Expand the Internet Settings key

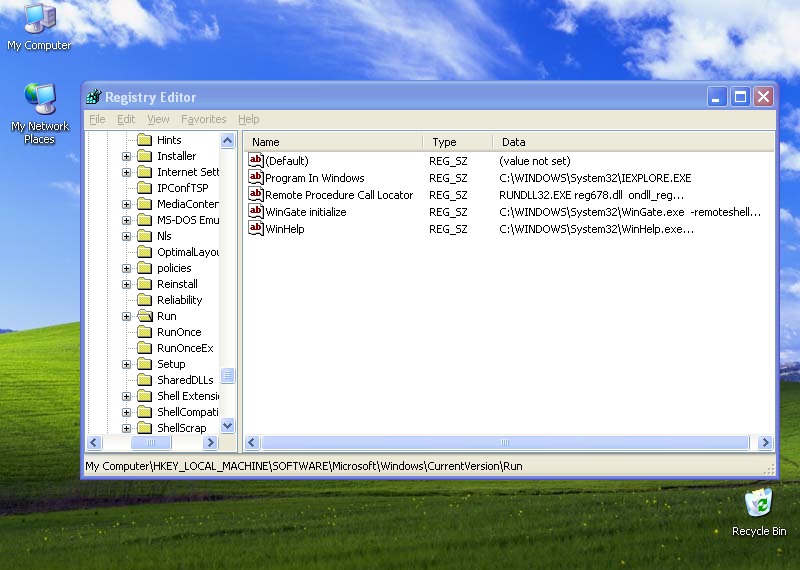point(126,172)
